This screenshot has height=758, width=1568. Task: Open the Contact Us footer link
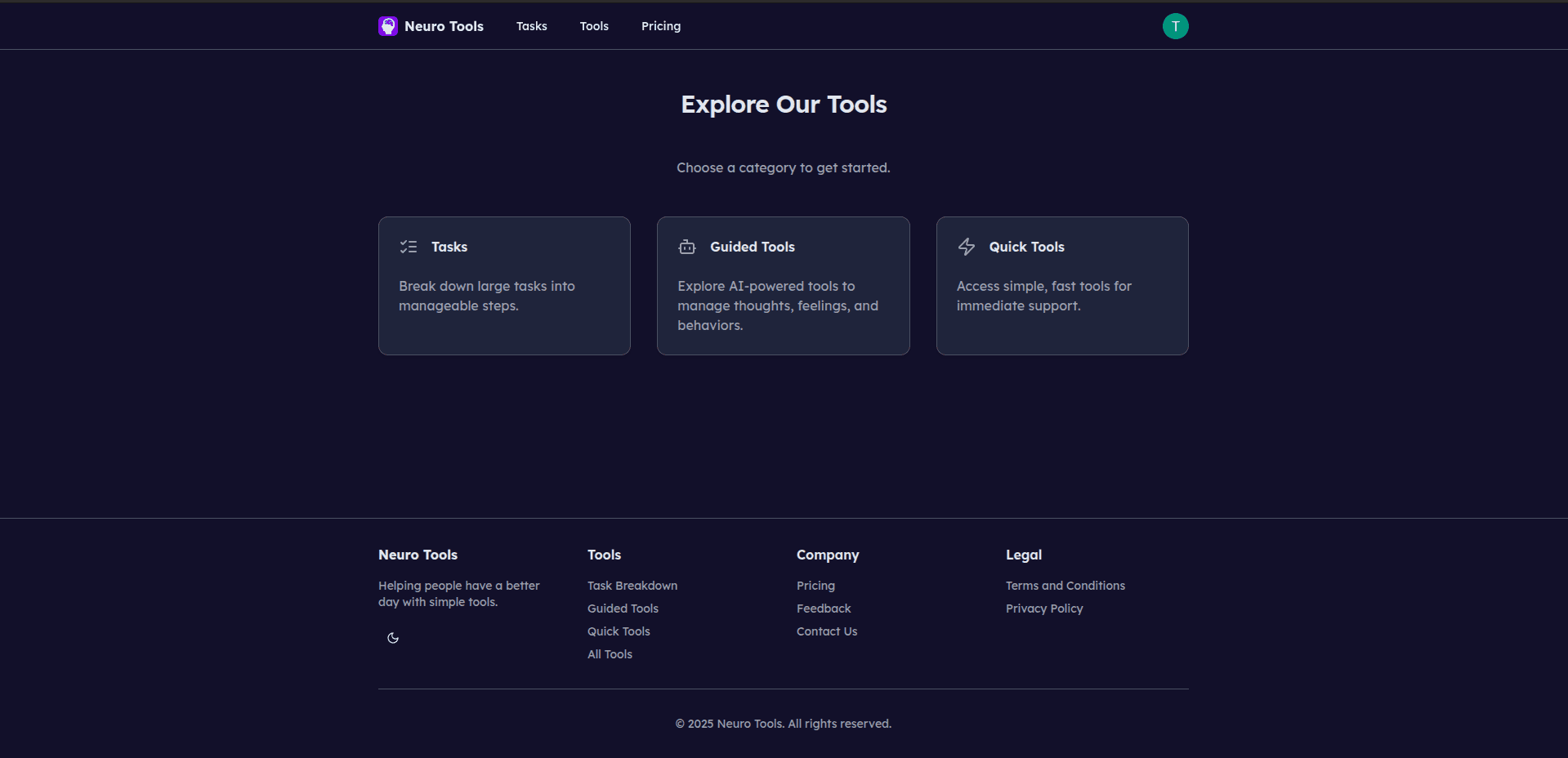[x=827, y=631]
